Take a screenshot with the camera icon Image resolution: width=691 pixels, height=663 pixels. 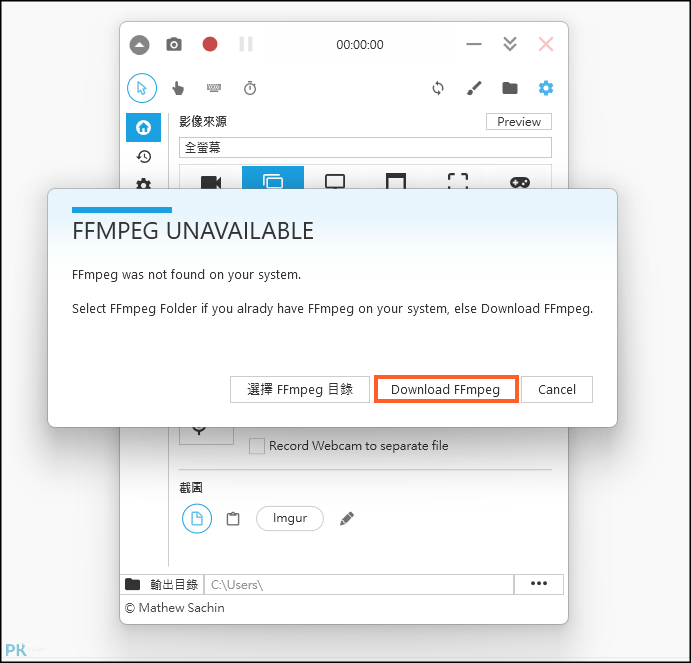click(x=174, y=45)
